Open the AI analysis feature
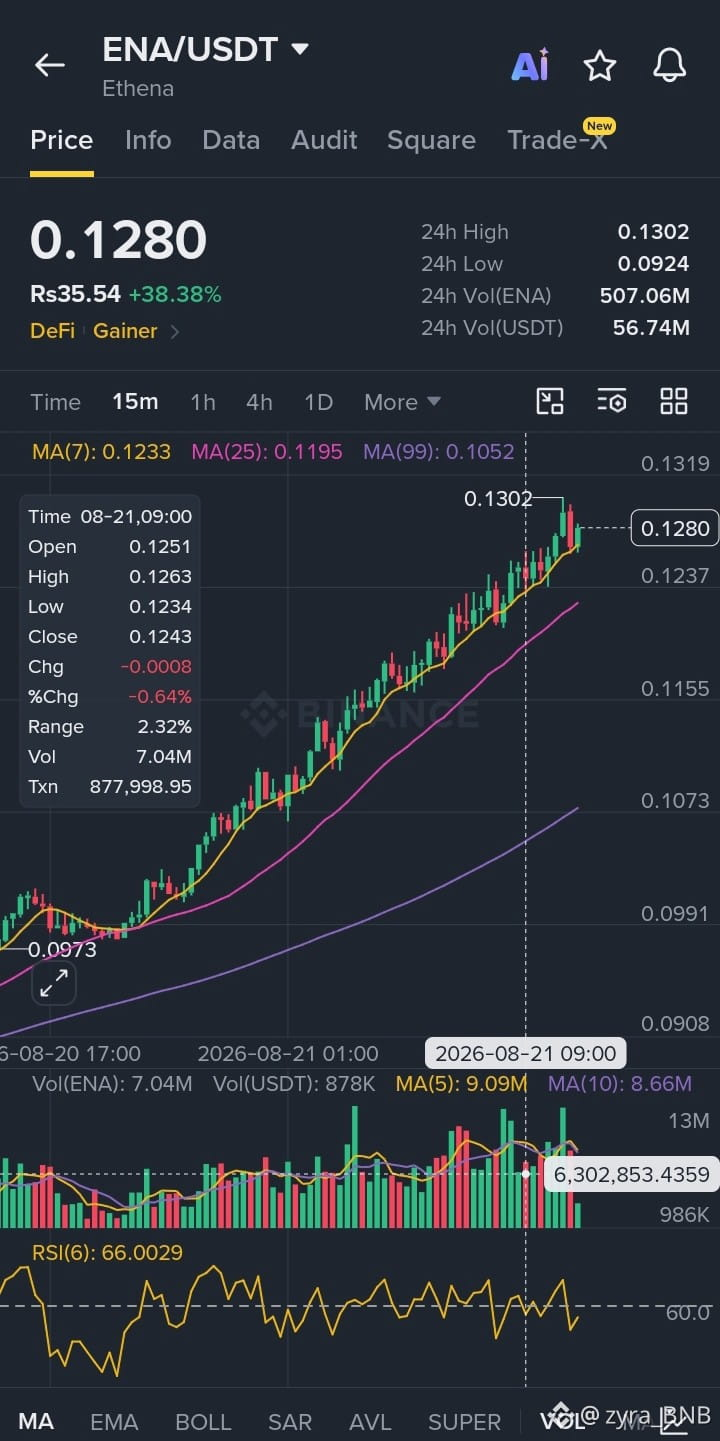 (x=530, y=65)
